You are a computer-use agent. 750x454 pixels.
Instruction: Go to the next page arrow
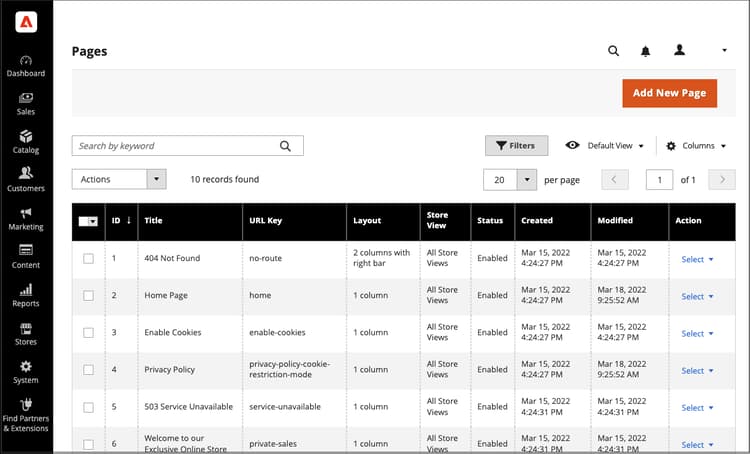(x=722, y=180)
